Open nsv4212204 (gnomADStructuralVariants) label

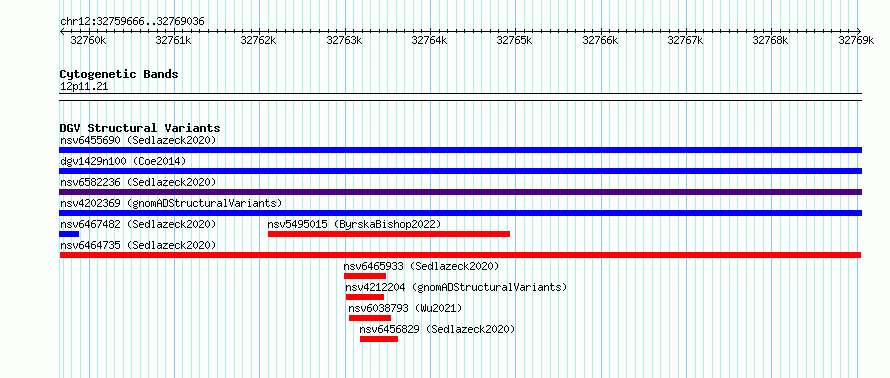tap(456, 287)
